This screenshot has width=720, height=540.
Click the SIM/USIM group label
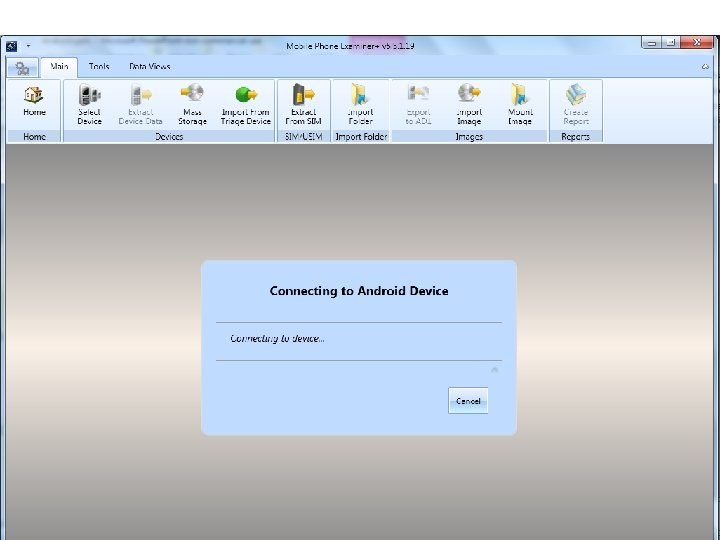[x=303, y=137]
